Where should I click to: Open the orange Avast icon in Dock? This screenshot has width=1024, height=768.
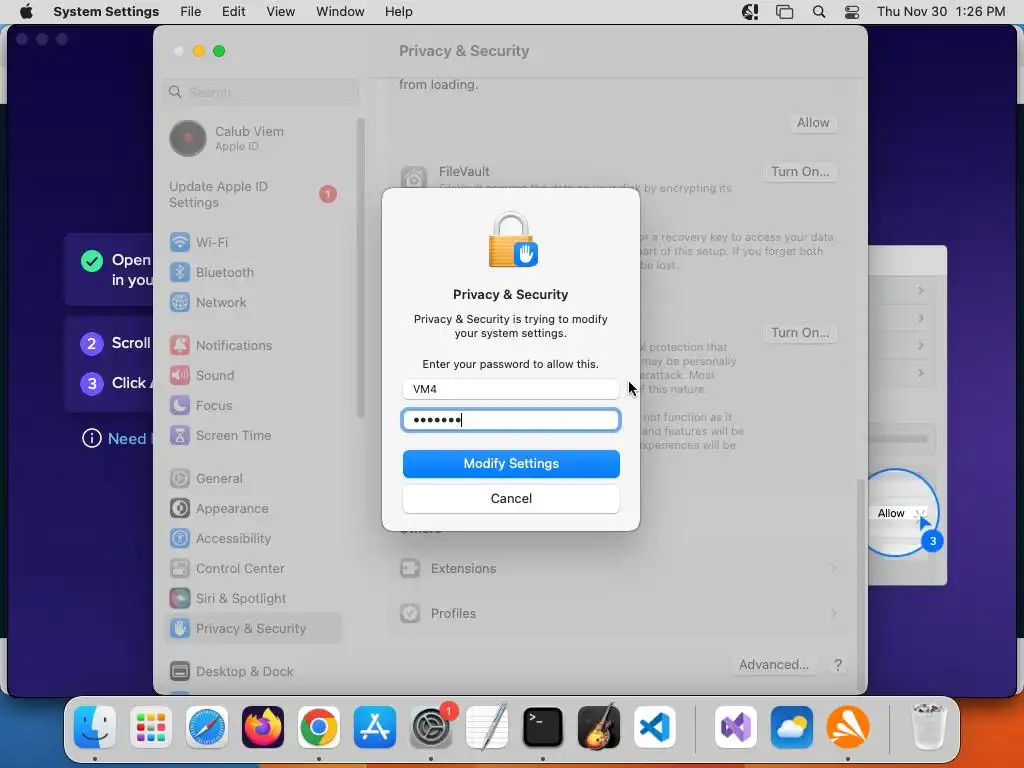pos(848,727)
